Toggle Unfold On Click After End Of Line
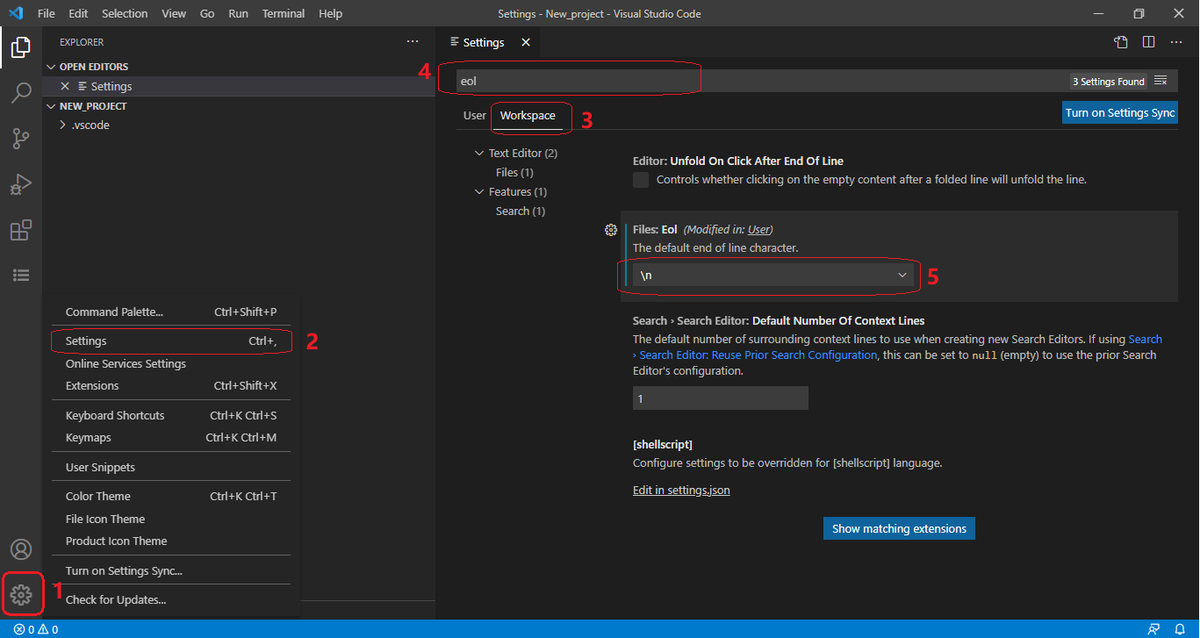This screenshot has height=638, width=1200. [x=639, y=179]
